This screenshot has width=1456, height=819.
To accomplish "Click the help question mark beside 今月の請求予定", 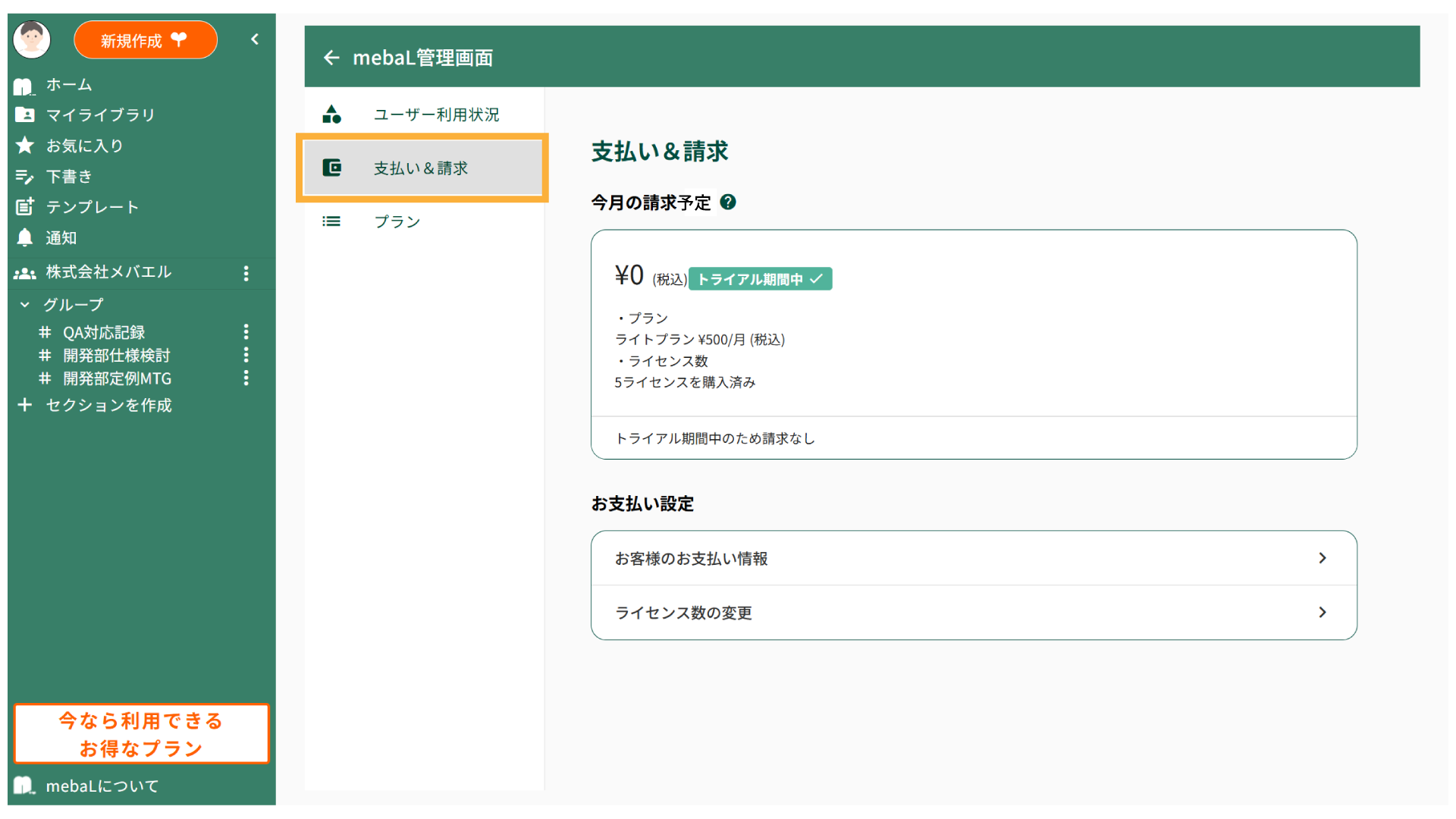I will tap(728, 202).
